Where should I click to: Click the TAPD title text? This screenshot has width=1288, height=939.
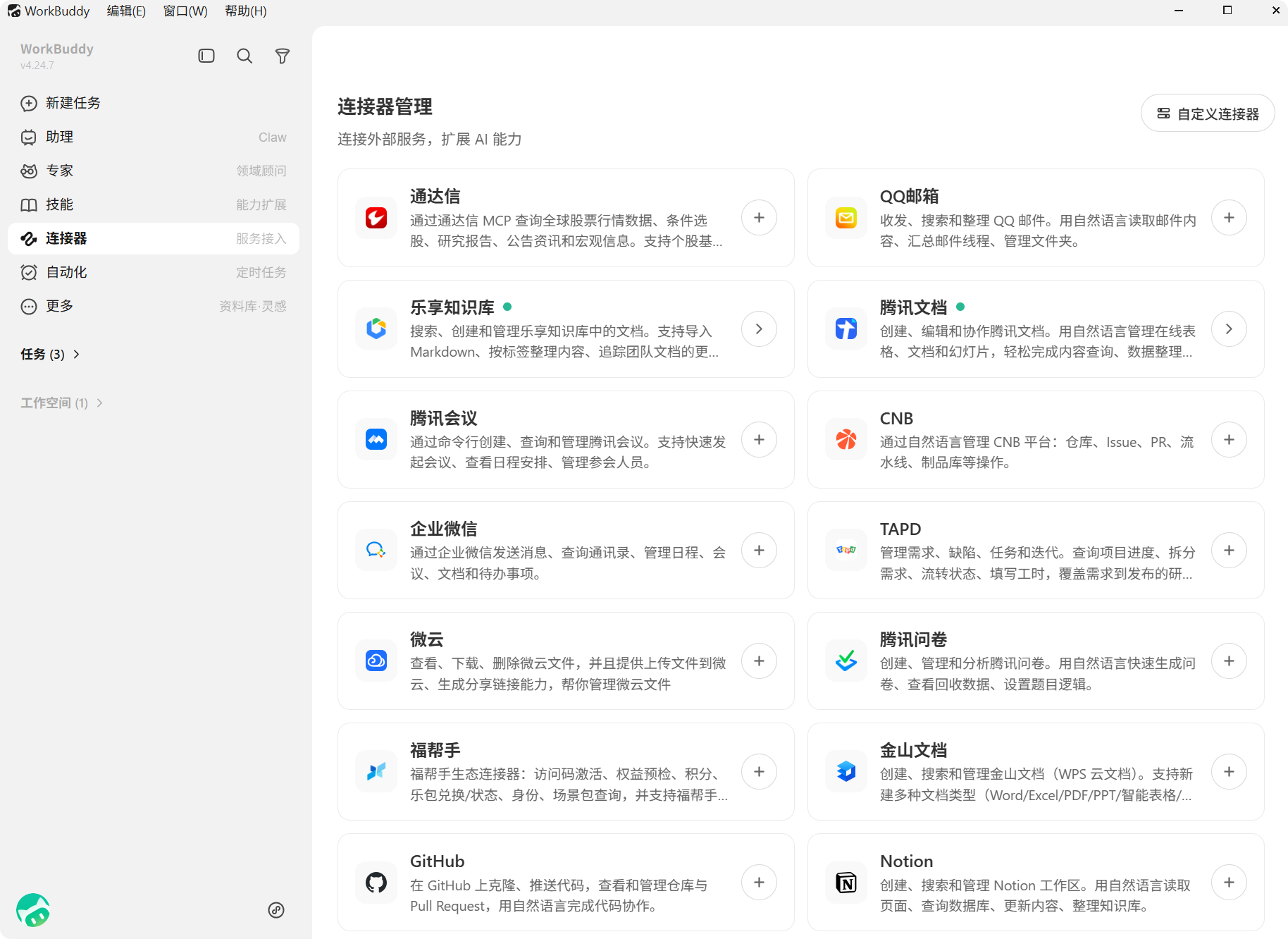[x=900, y=529]
